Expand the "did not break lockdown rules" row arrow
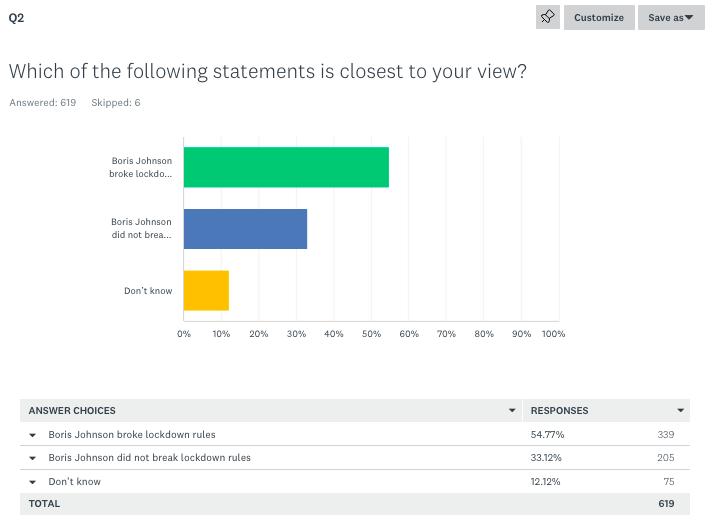Viewport: 712px width, 524px height. click(x=32, y=458)
